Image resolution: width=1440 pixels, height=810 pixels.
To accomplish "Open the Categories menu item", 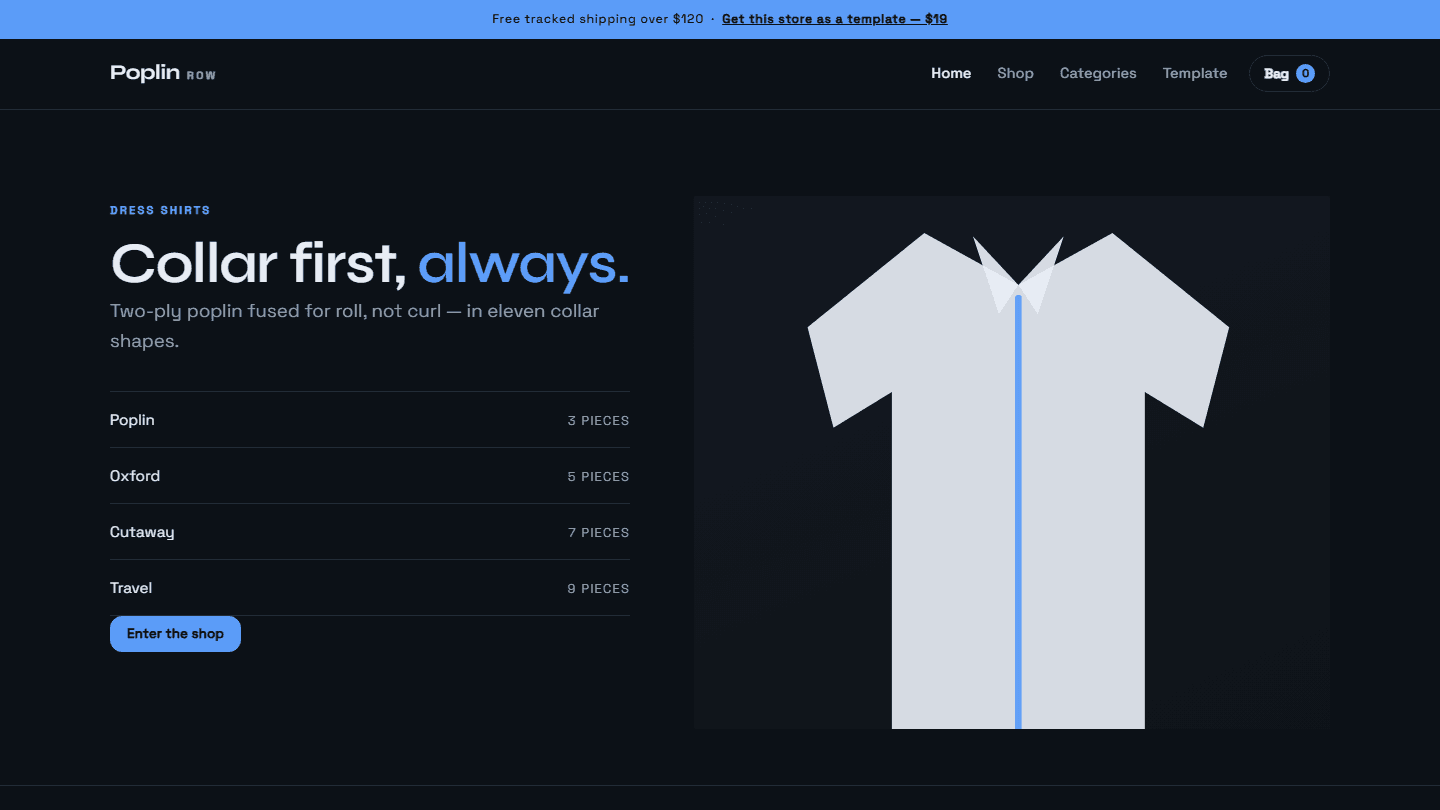I will (1098, 73).
